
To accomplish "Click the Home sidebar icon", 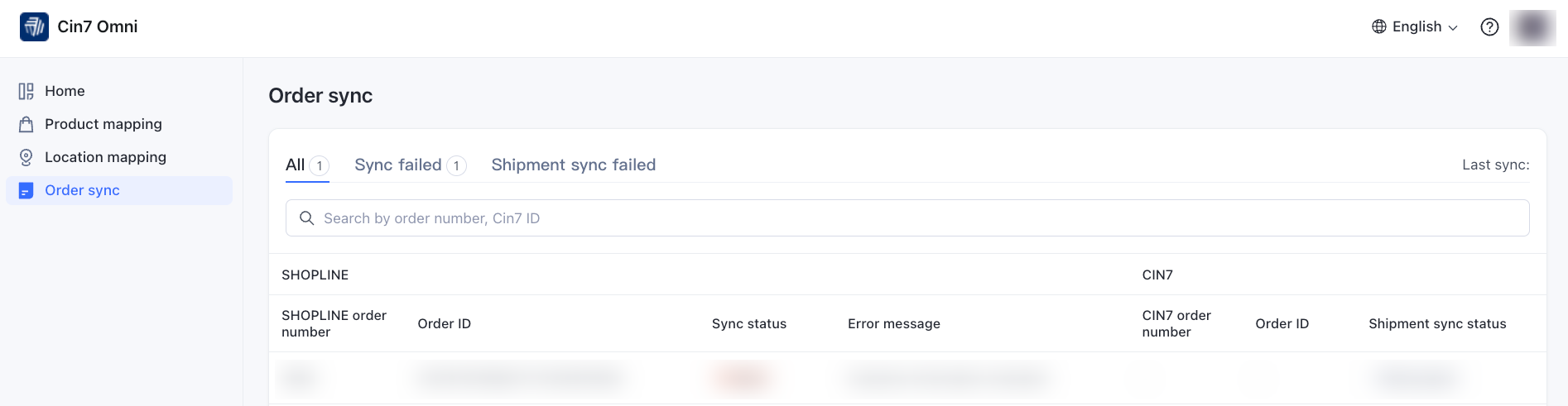I will coord(26,91).
